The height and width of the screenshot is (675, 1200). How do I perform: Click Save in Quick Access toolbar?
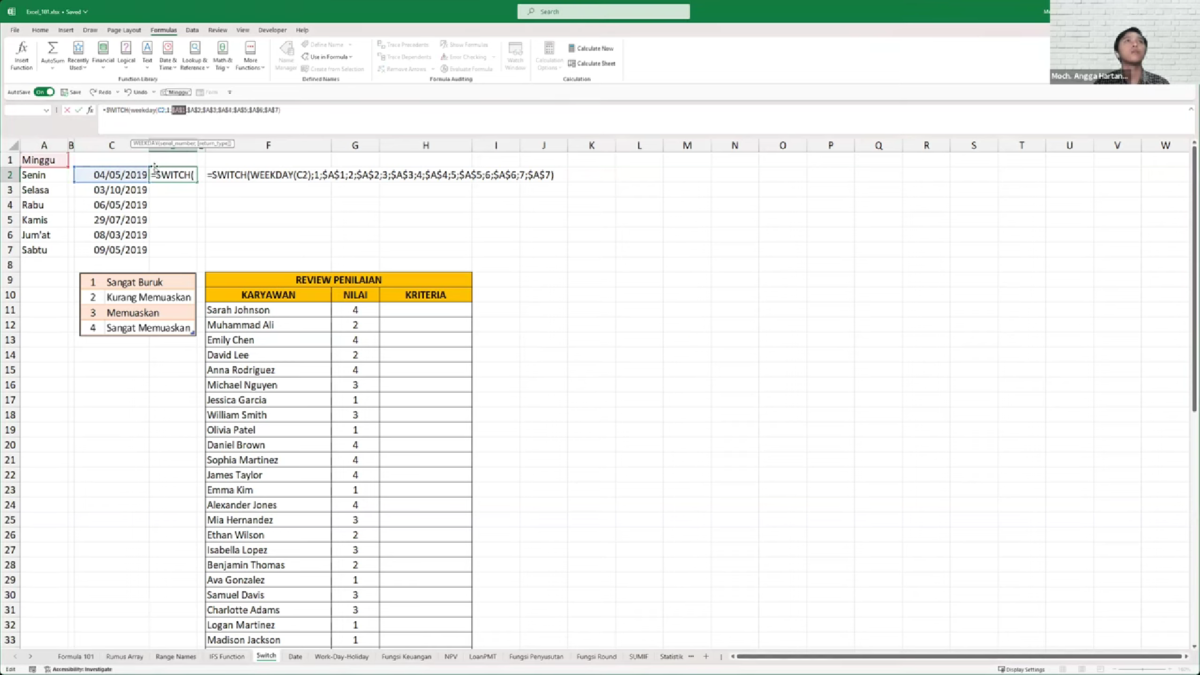pos(71,92)
